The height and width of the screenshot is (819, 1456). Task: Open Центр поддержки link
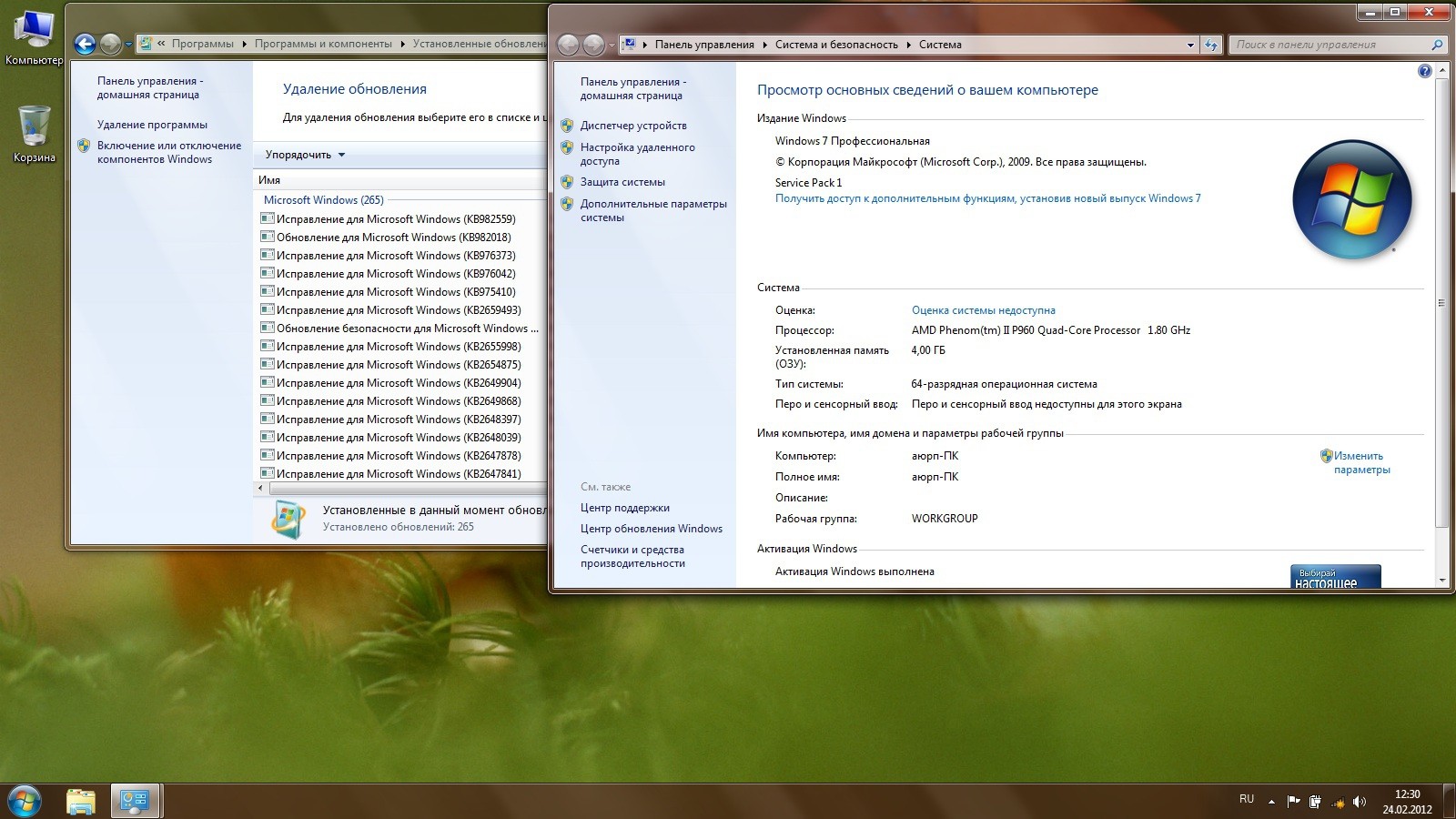[624, 508]
